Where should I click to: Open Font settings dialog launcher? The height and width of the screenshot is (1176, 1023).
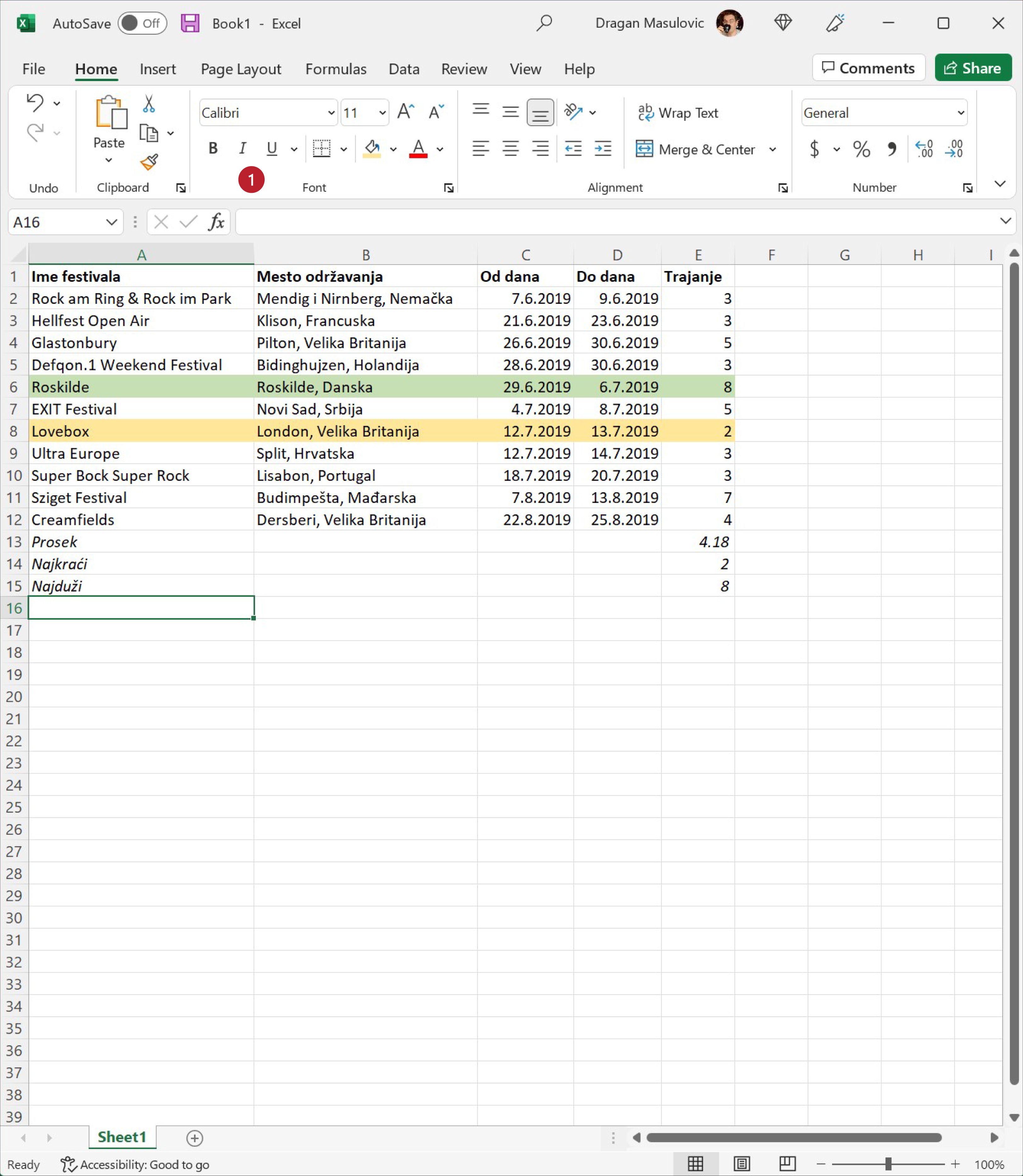[x=448, y=188]
